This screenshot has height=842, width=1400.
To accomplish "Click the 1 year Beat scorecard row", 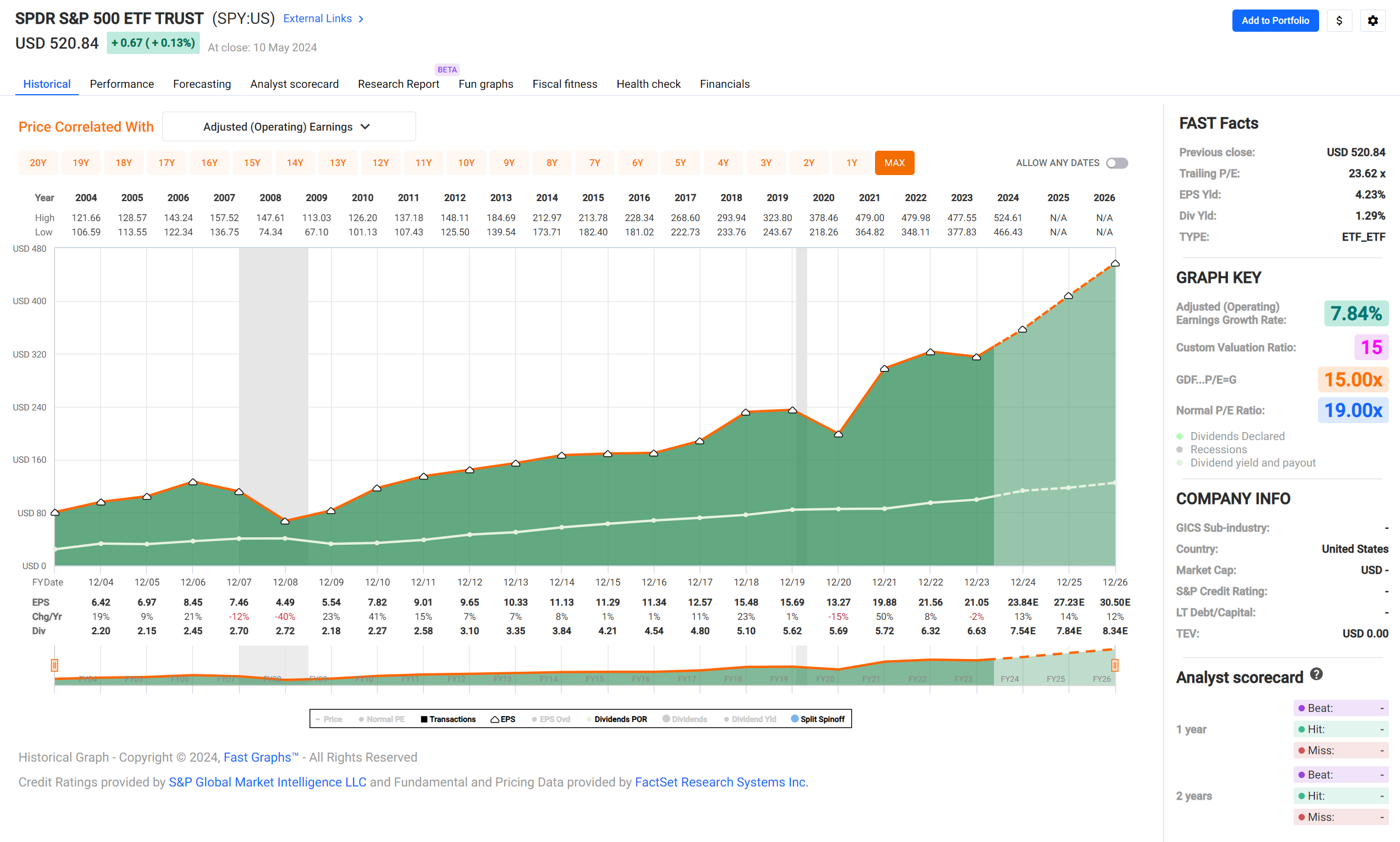I will tap(1340, 708).
